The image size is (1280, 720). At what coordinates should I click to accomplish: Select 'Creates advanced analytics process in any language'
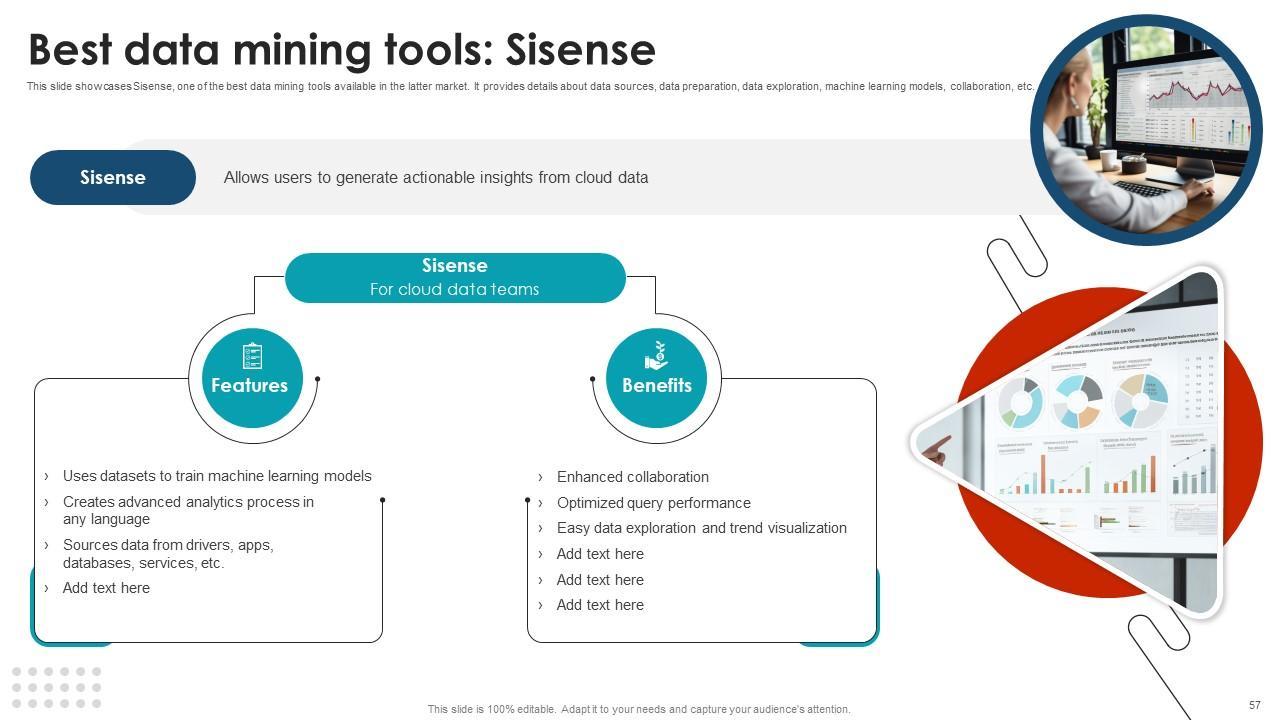click(x=188, y=510)
